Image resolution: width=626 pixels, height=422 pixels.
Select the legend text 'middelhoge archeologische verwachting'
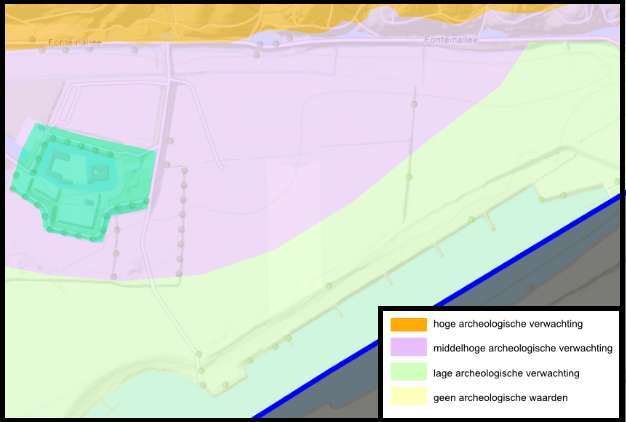[x=523, y=349]
